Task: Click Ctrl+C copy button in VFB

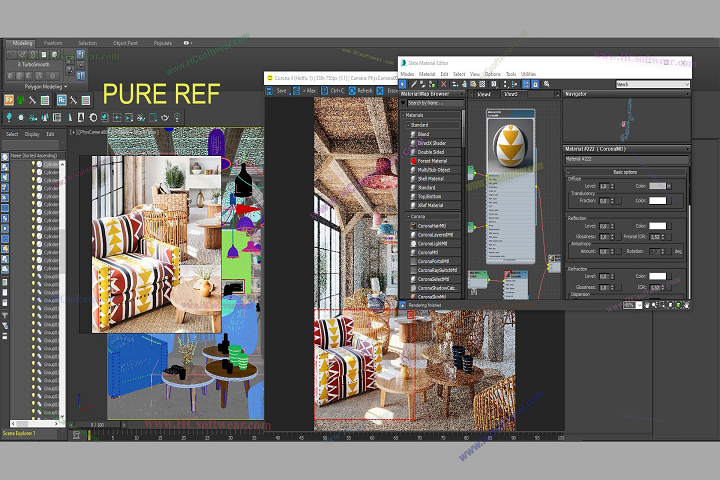Action: click(332, 91)
